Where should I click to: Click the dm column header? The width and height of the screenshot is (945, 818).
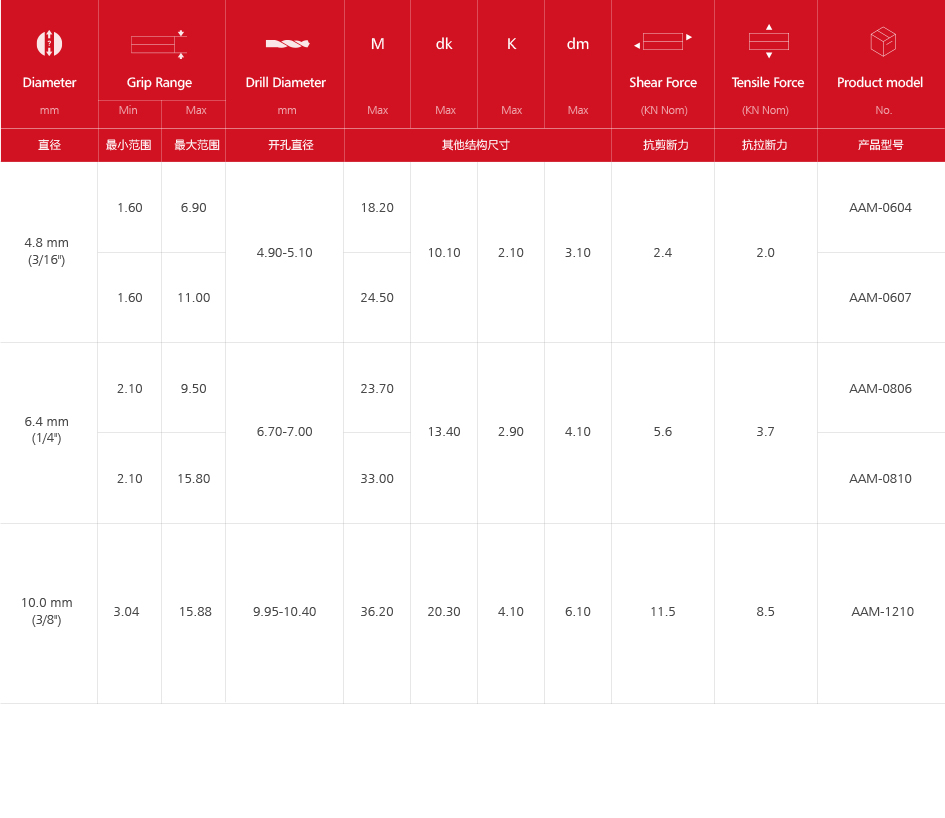(578, 44)
